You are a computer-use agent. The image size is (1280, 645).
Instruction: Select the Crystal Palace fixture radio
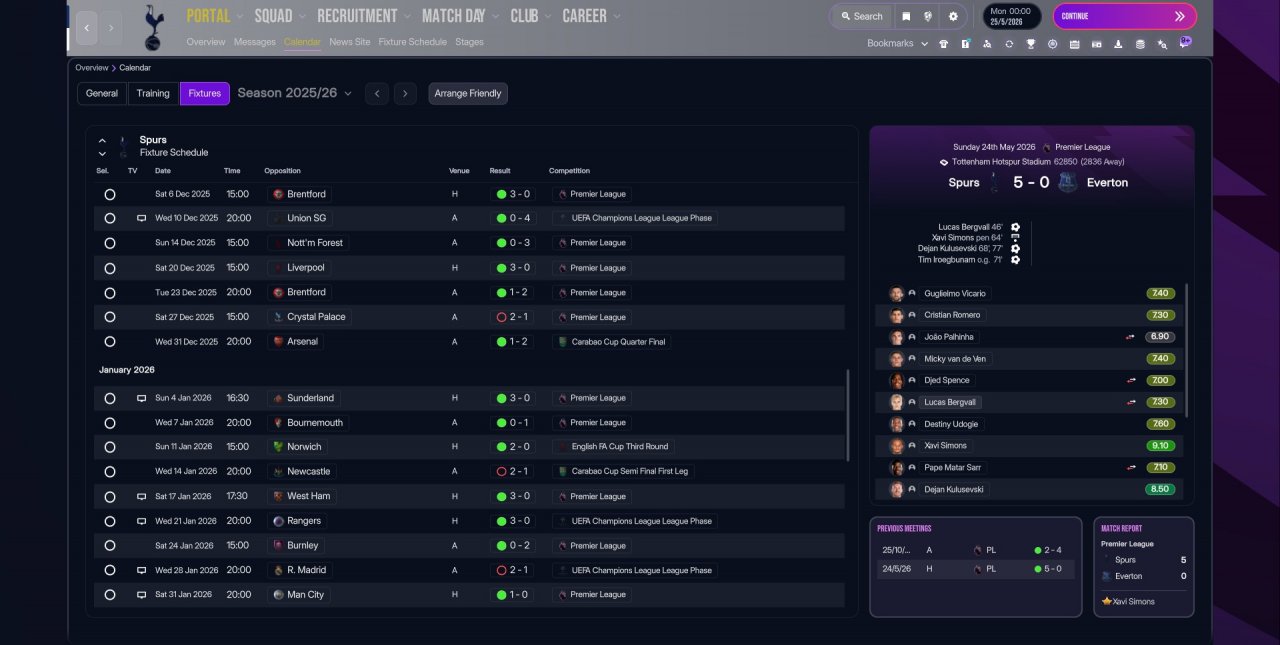110,317
